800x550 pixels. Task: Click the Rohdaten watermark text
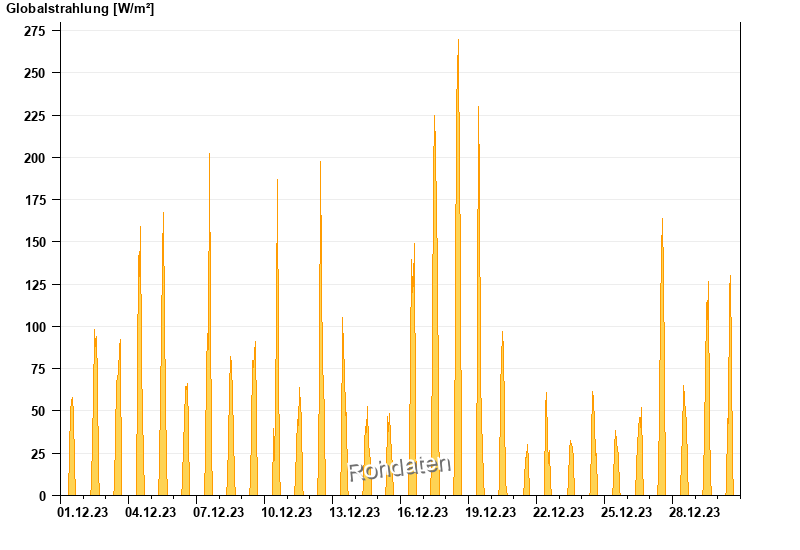coord(399,468)
